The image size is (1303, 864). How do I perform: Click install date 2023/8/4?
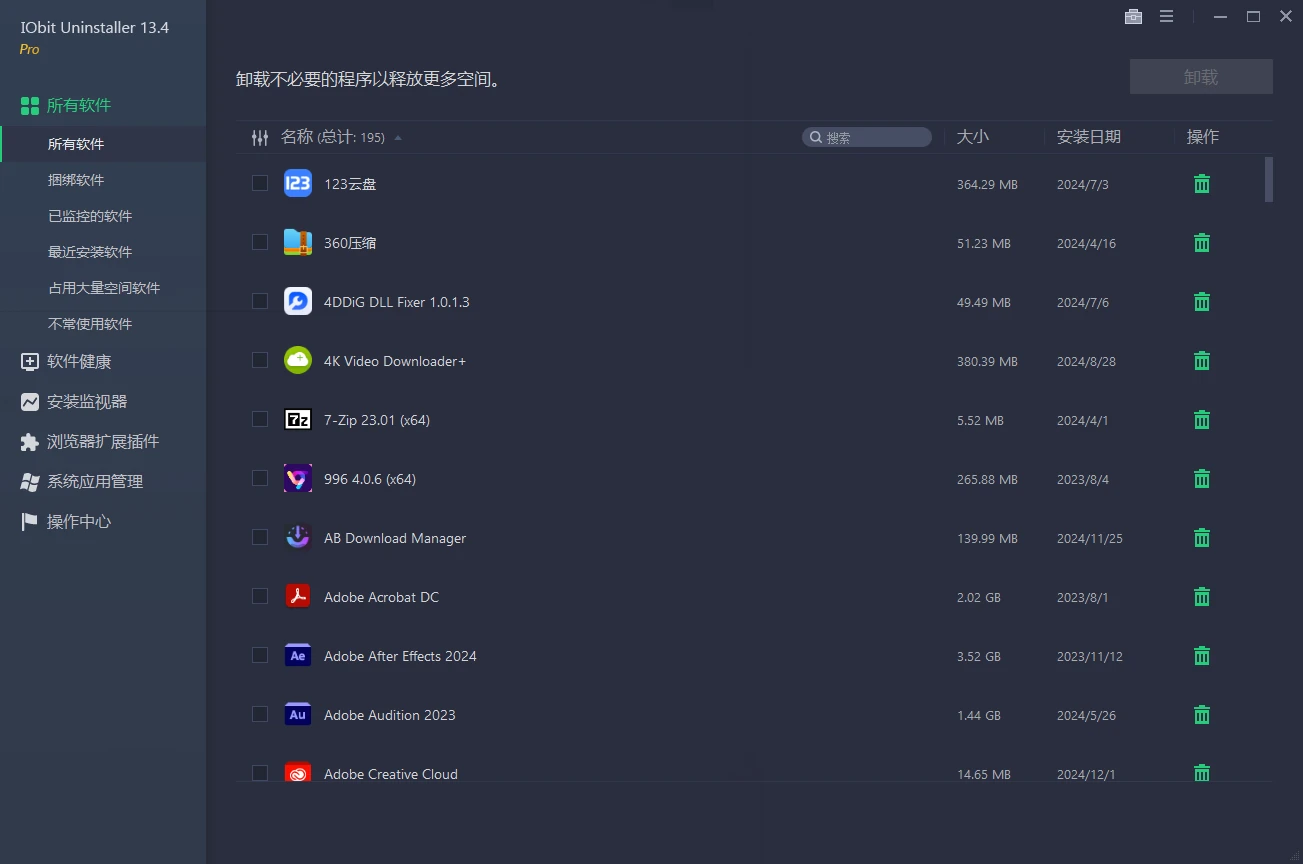point(1083,480)
